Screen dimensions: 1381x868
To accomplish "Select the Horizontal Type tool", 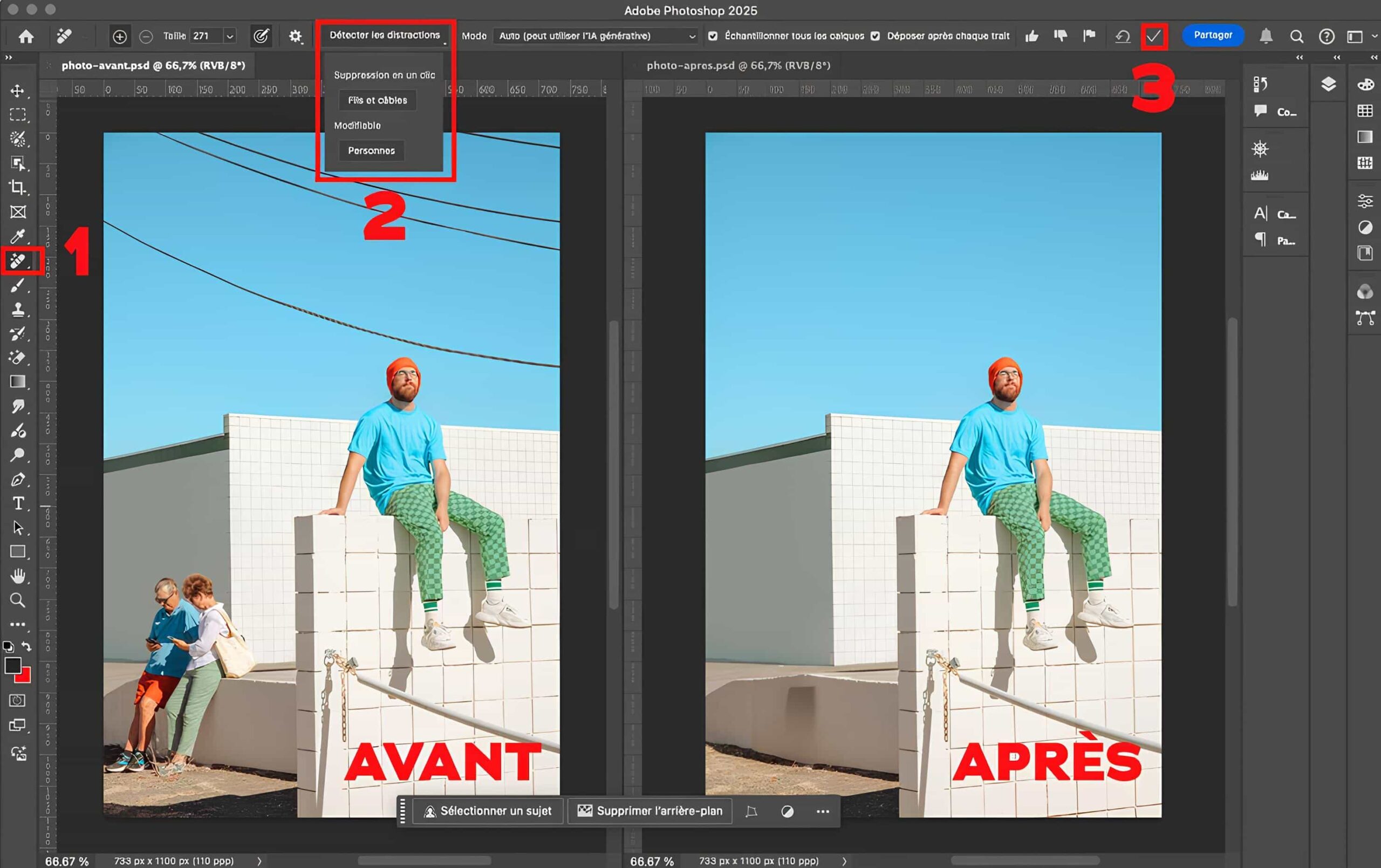I will pyautogui.click(x=18, y=503).
